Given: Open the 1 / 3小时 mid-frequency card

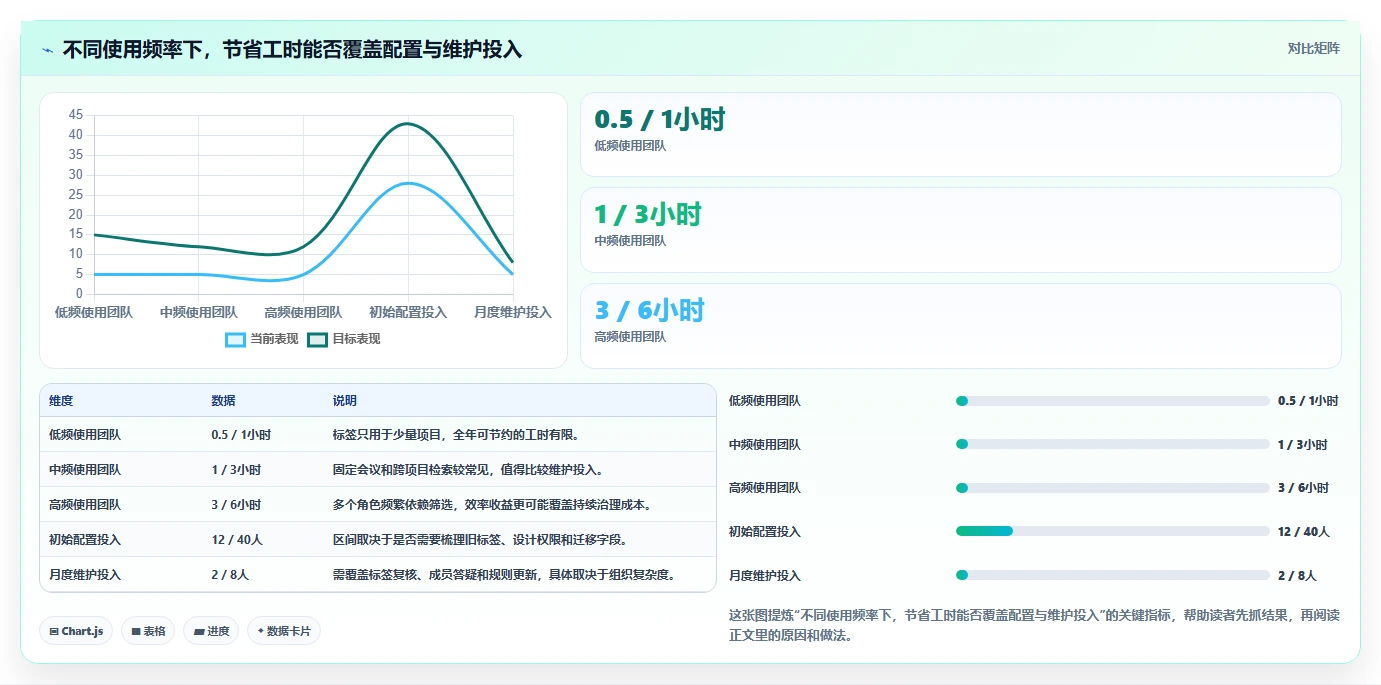Looking at the screenshot, I should pos(960,230).
